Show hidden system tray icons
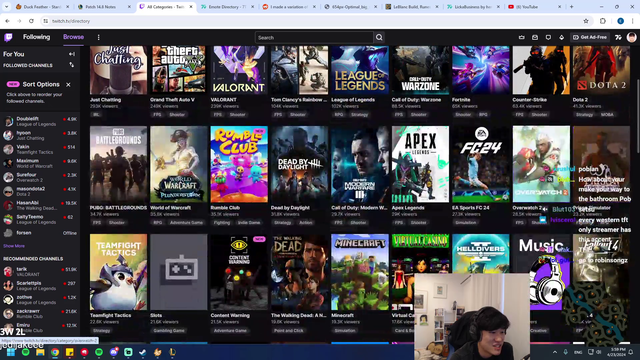 555,352
